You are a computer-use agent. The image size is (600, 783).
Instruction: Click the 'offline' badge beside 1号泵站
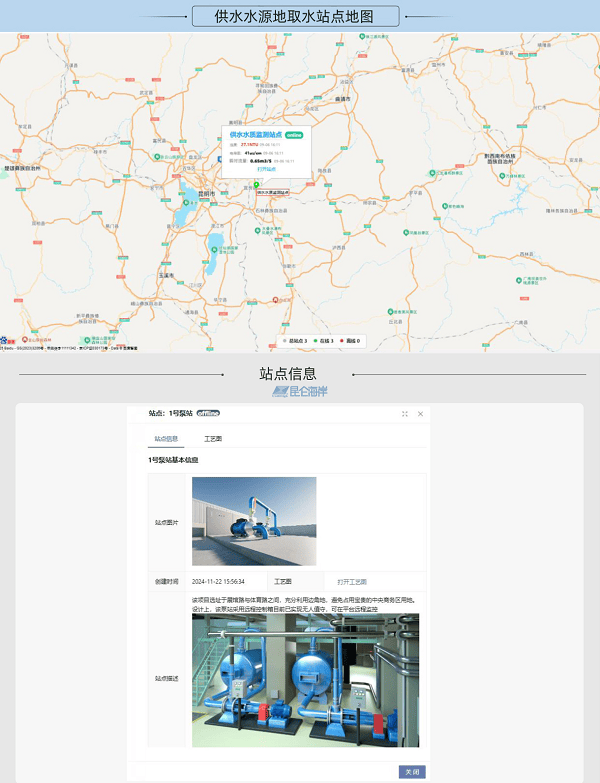point(208,412)
